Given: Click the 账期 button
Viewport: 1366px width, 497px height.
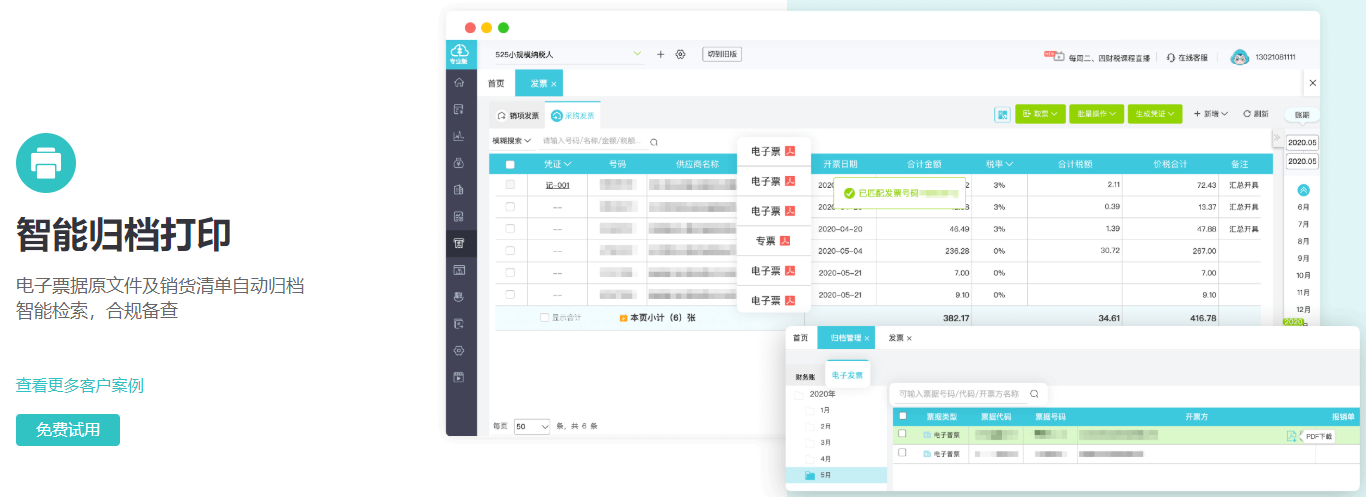Looking at the screenshot, I should [x=1301, y=115].
